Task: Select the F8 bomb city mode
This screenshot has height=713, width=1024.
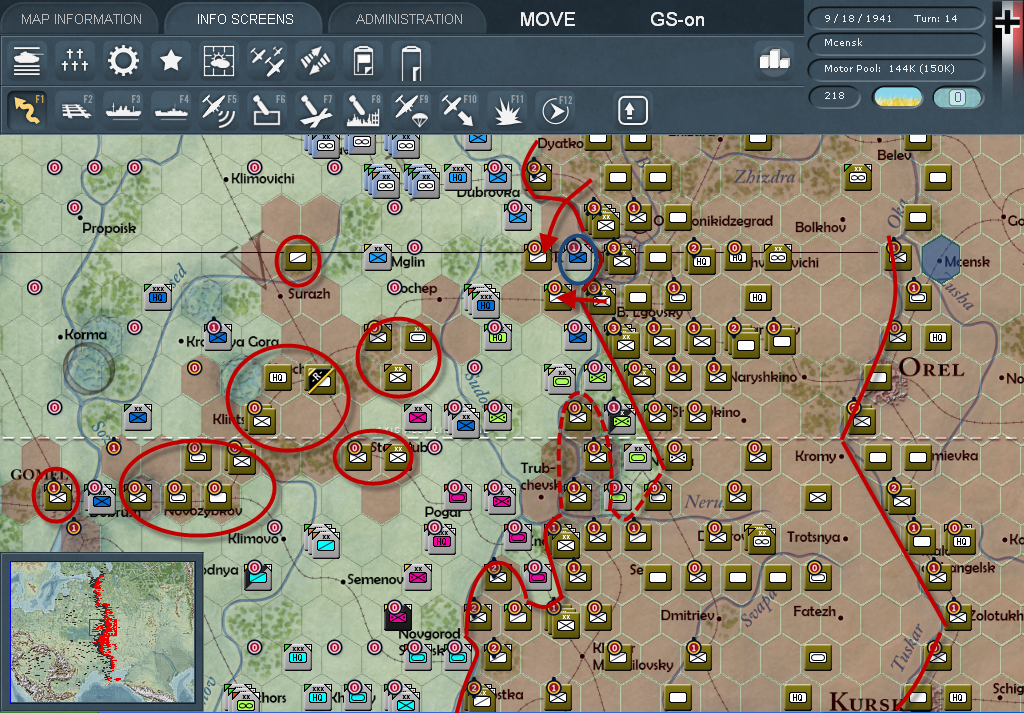Action: (363, 108)
